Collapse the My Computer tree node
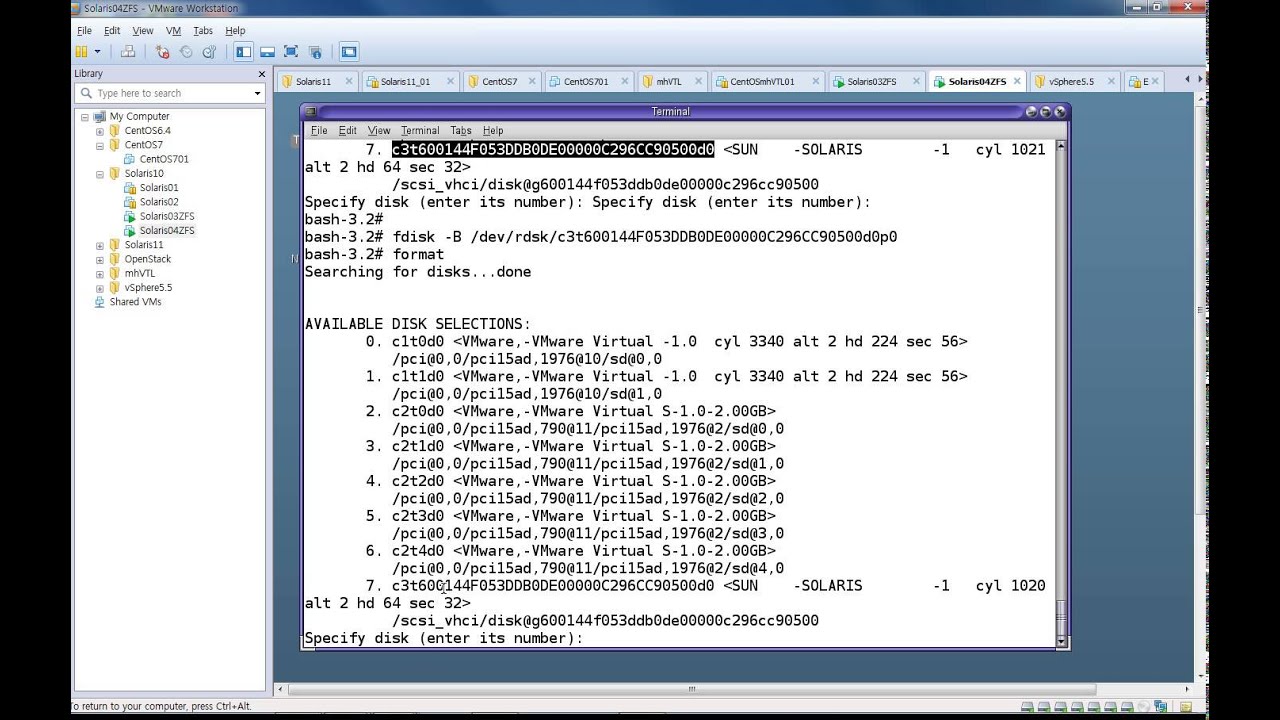Screen dimensions: 1280x720 (85, 117)
